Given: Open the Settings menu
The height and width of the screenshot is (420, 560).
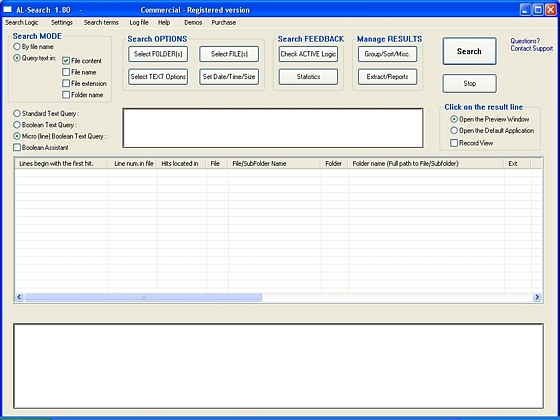Looking at the screenshot, I should coord(62,22).
